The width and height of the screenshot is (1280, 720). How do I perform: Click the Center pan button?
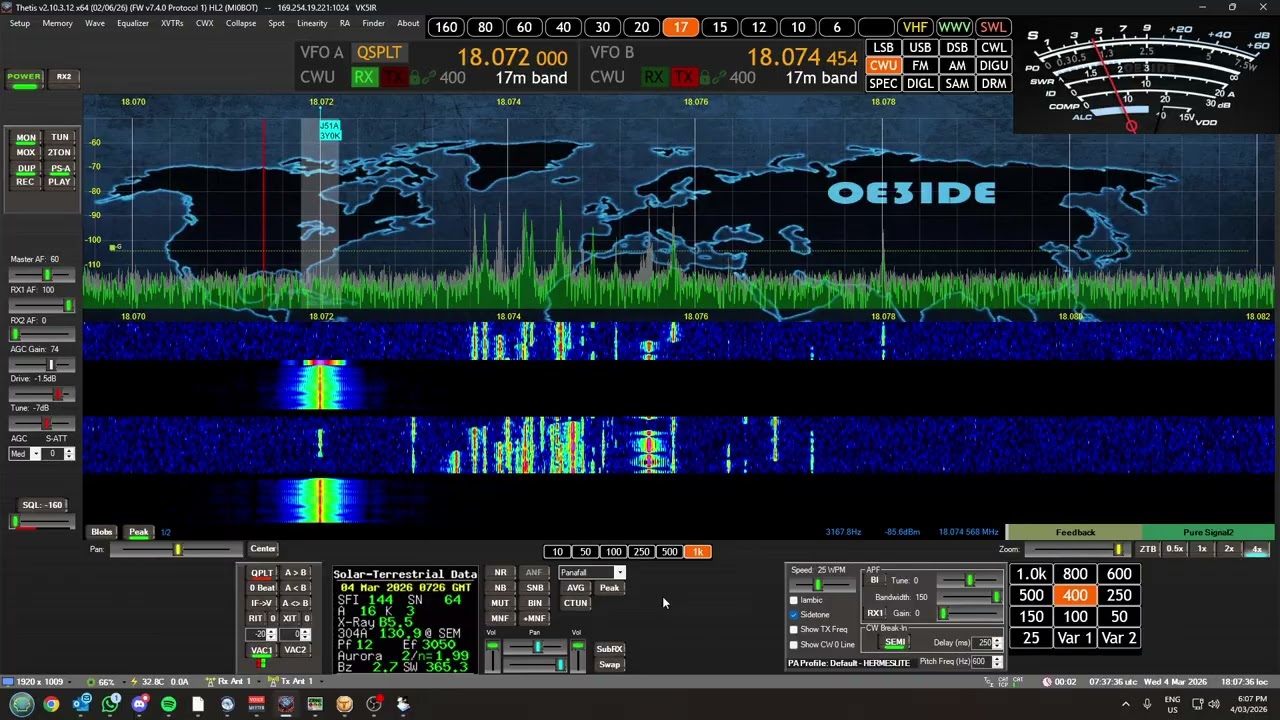pyautogui.click(x=263, y=549)
